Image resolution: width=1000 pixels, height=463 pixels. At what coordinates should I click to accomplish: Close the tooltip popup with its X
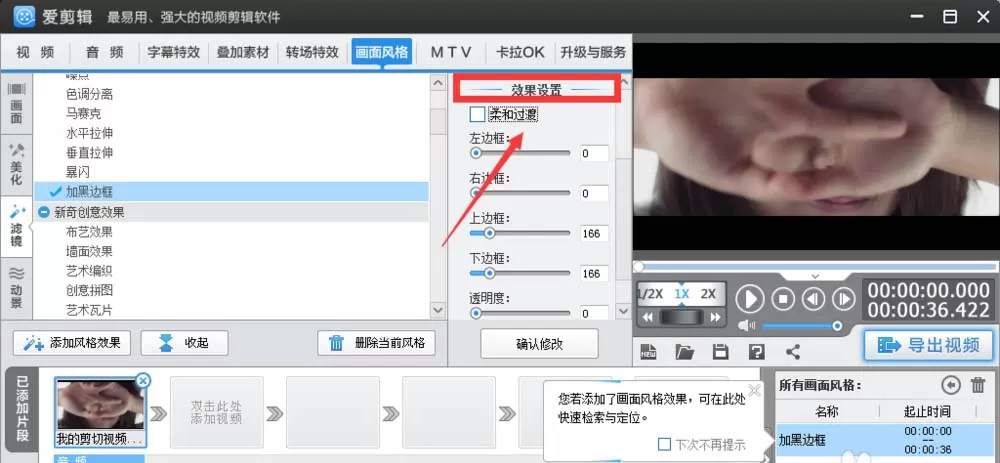click(x=754, y=390)
